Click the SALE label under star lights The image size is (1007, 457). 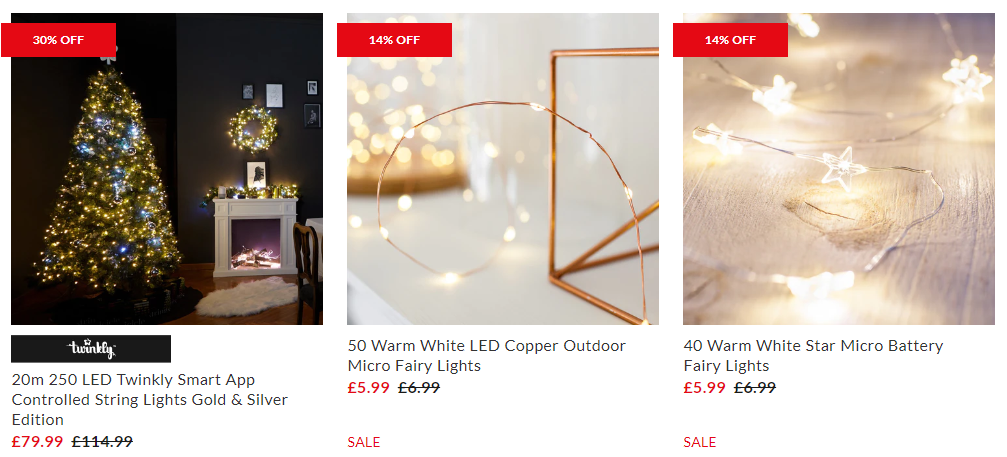point(699,442)
